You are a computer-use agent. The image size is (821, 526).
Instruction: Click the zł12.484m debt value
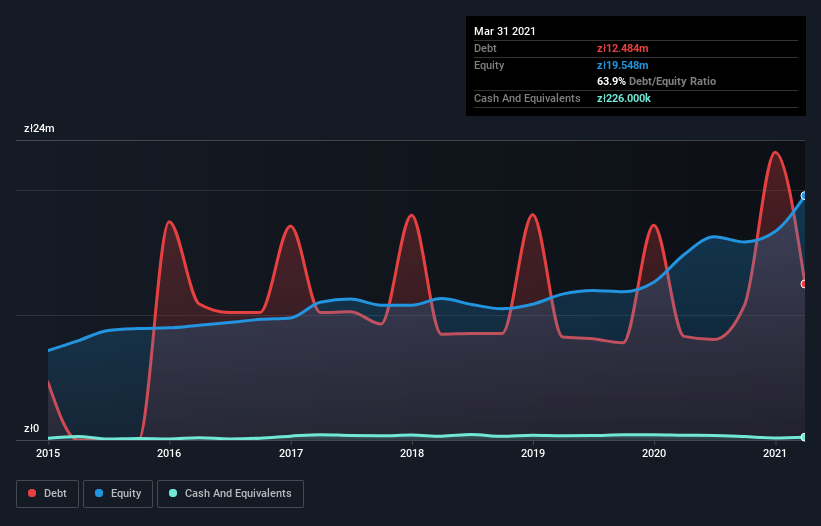(623, 48)
